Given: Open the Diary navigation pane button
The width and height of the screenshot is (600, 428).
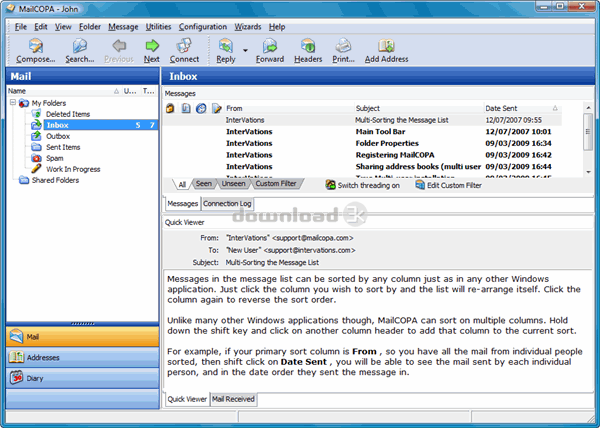Looking at the screenshot, I should 83,378.
